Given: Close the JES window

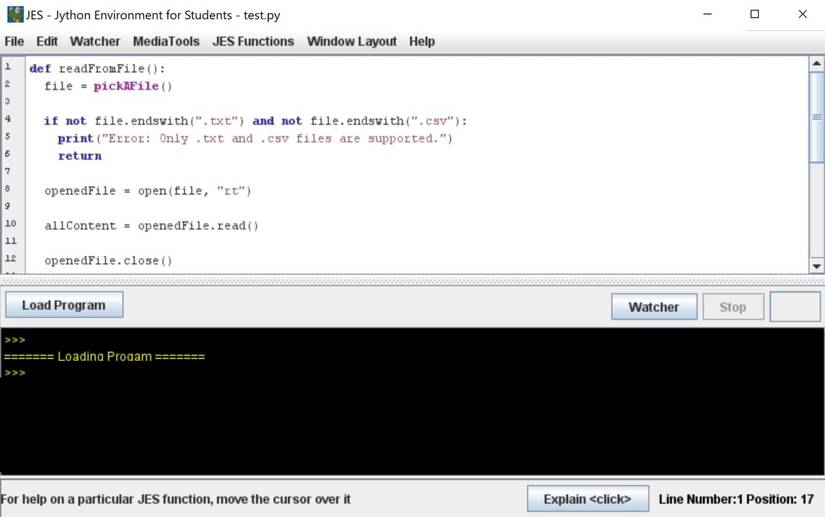Looking at the screenshot, I should pos(802,14).
